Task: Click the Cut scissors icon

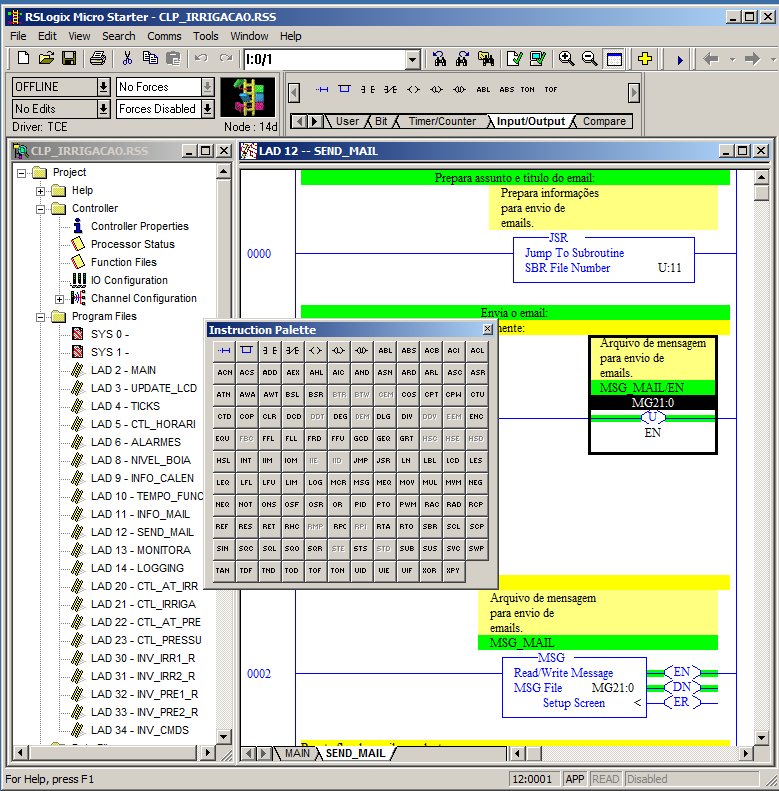Action: pyautogui.click(x=128, y=59)
